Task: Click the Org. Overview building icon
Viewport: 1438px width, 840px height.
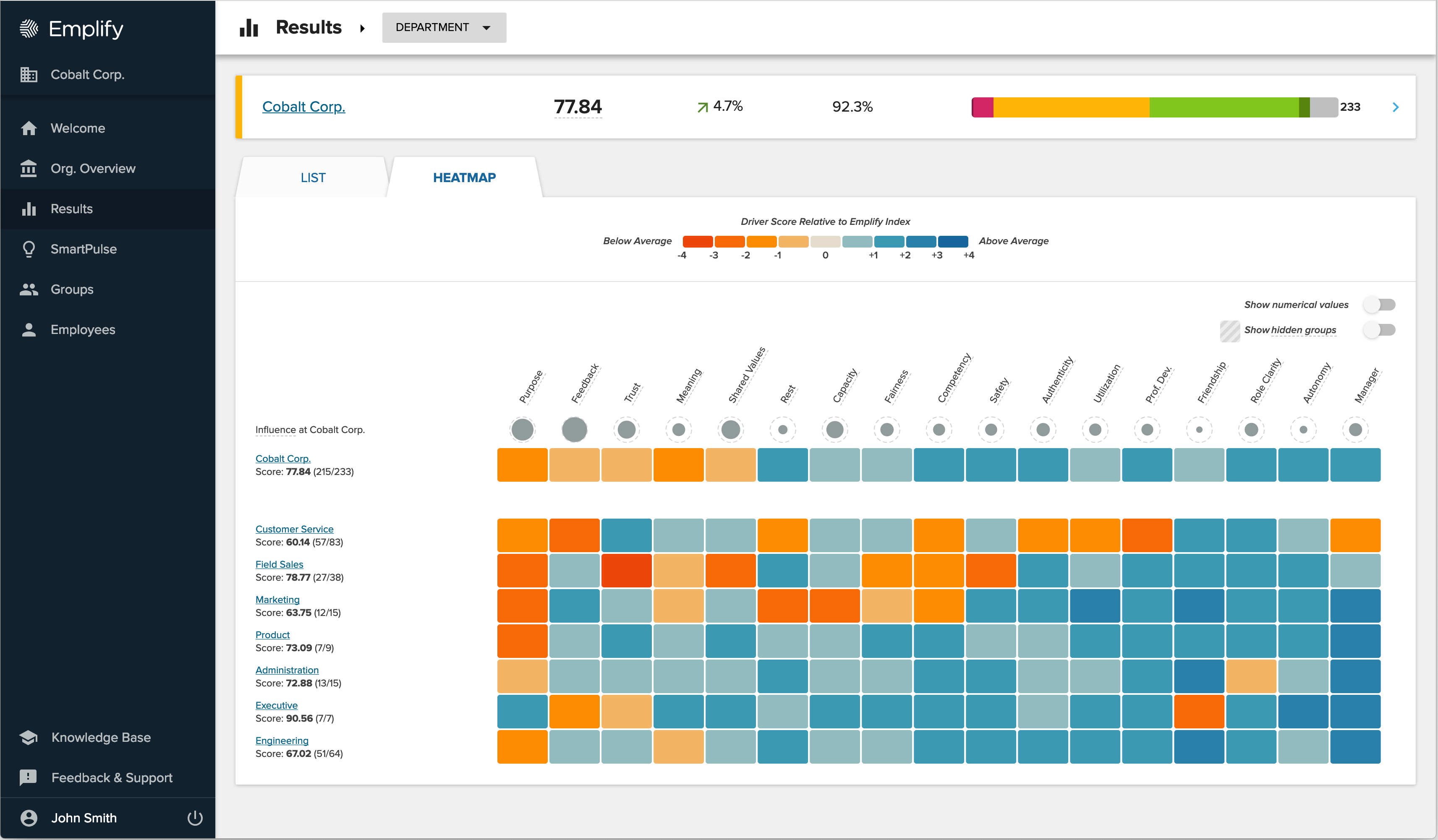Action: point(29,169)
